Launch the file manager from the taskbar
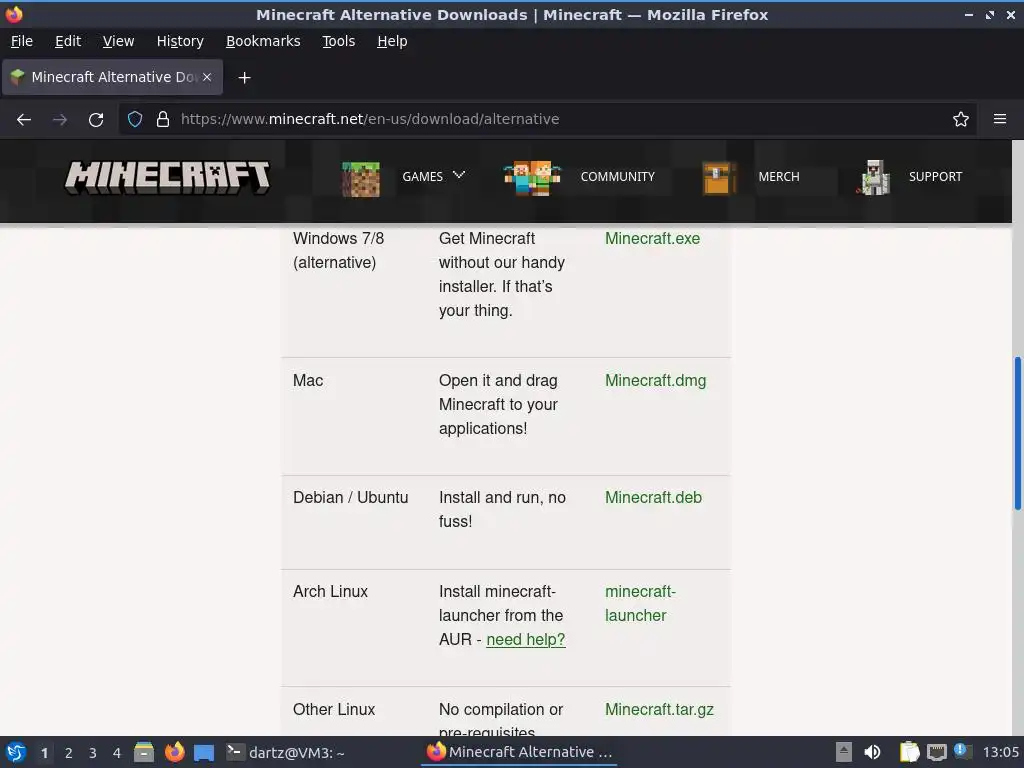 (x=144, y=752)
